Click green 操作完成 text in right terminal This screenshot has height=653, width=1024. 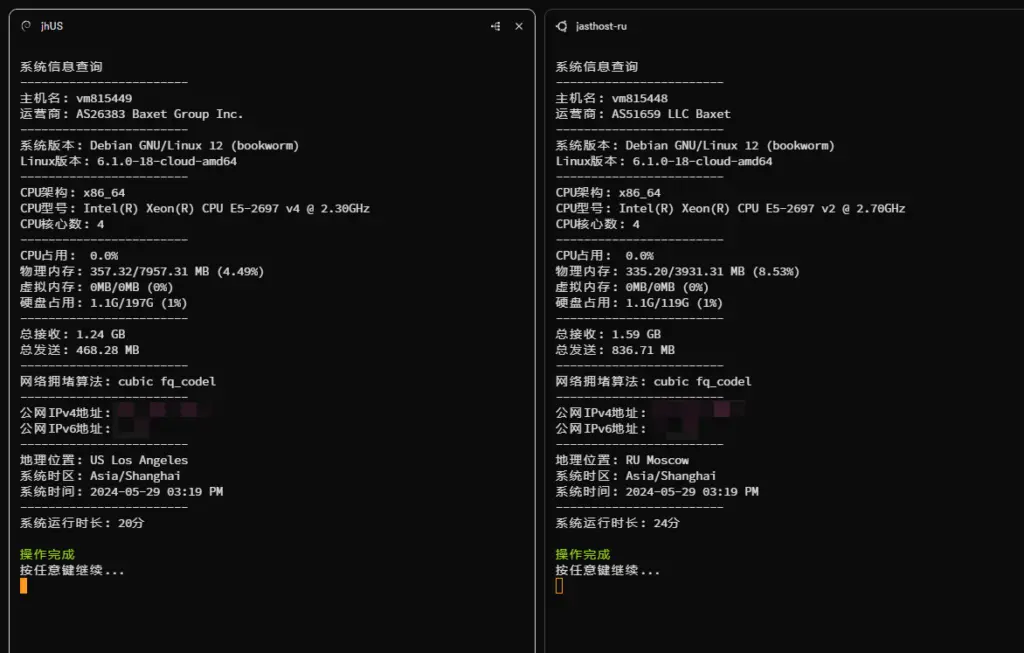[583, 554]
